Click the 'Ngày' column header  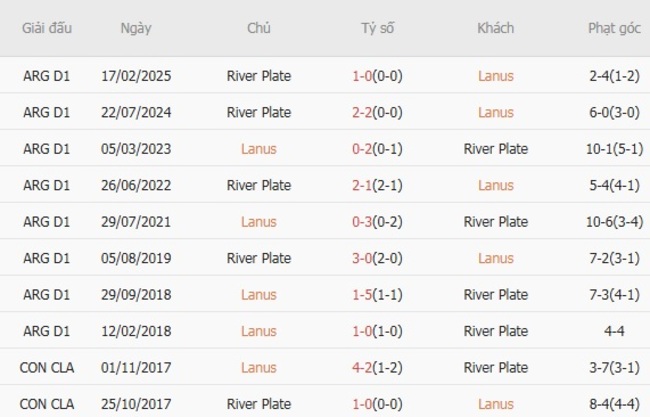click(x=136, y=28)
